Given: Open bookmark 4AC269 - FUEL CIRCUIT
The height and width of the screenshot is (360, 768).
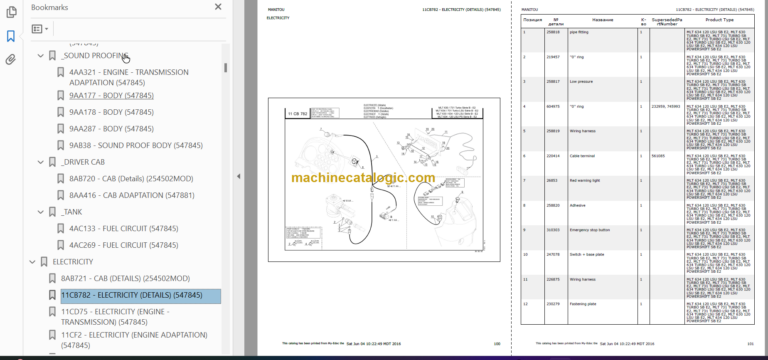Looking at the screenshot, I should 123,245.
